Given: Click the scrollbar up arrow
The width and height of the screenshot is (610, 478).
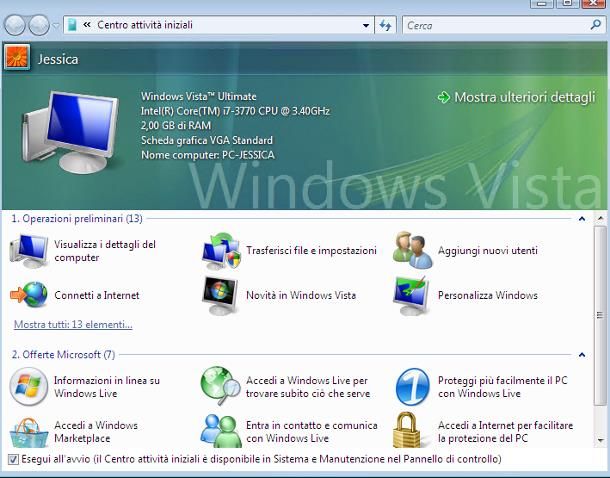Looking at the screenshot, I should tap(600, 218).
